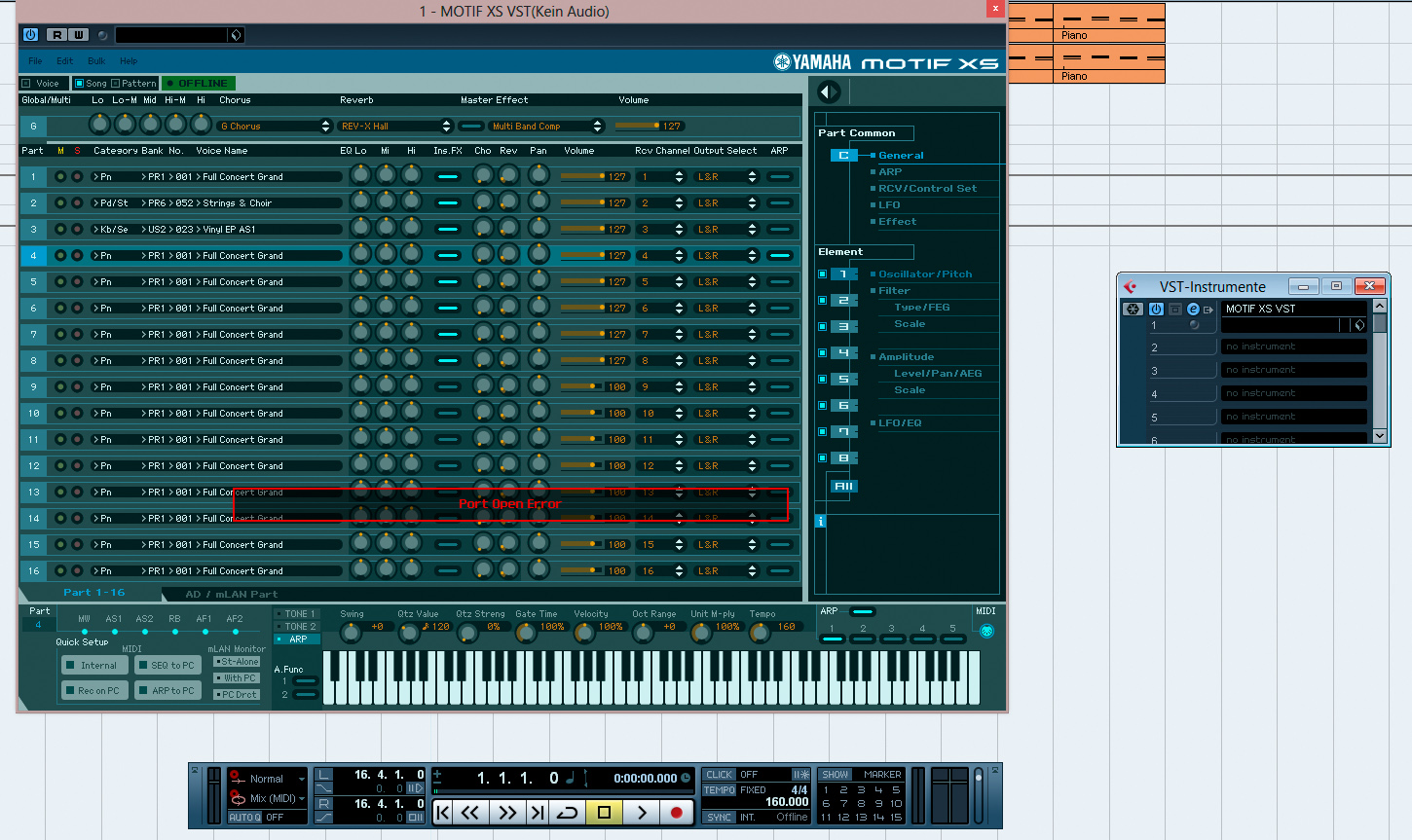Toggle the instrument power button in VST-Instrumente

(x=1156, y=309)
